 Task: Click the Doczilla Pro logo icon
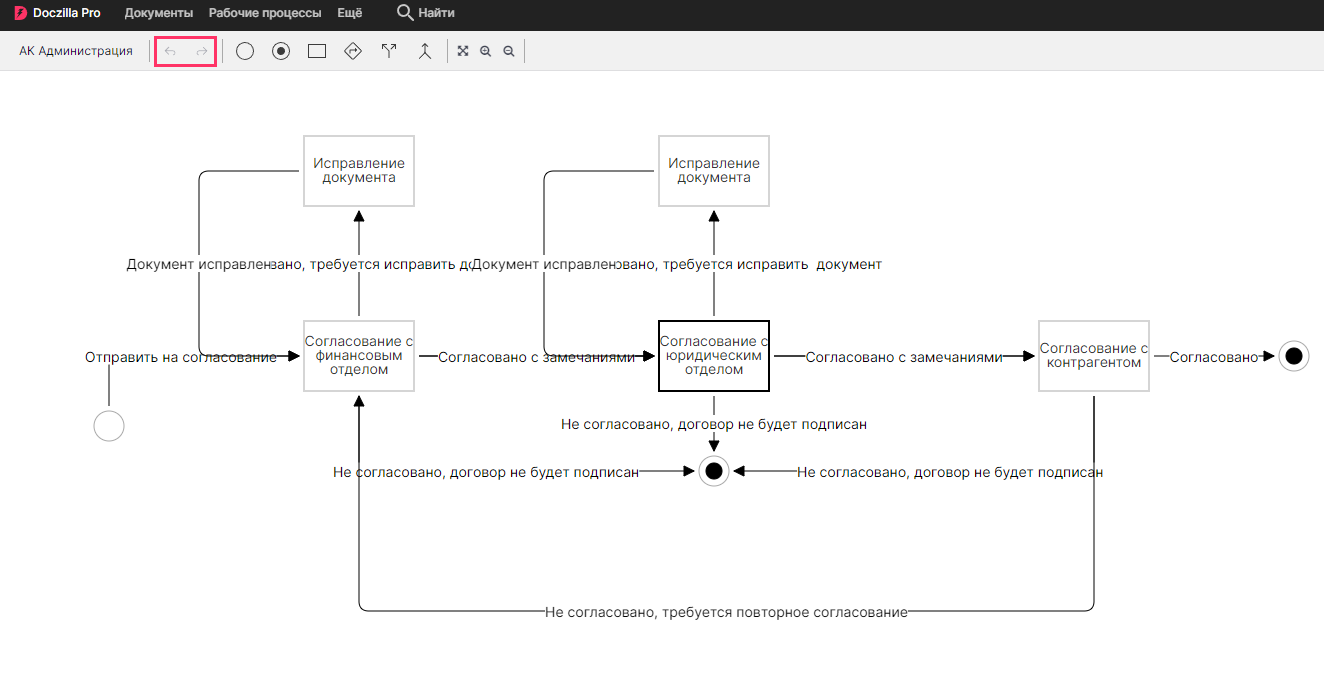[20, 13]
